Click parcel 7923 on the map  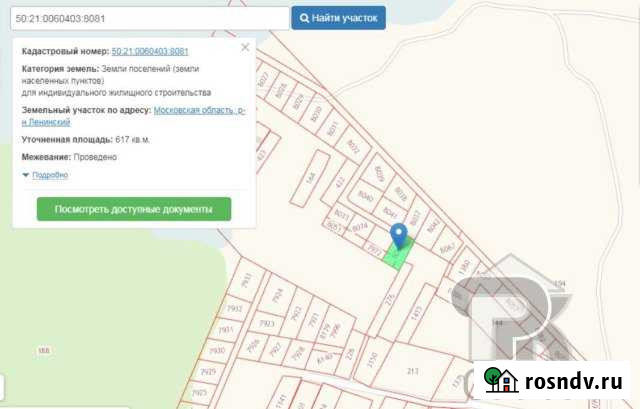(x=266, y=324)
